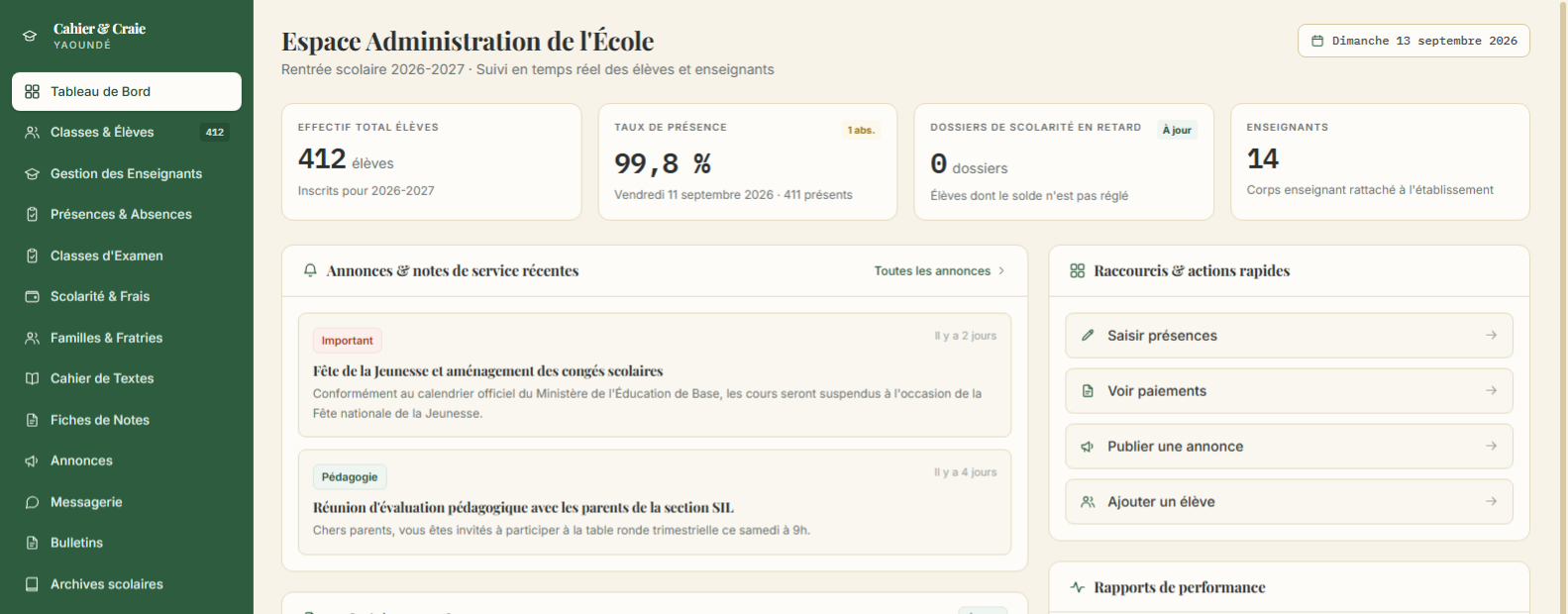This screenshot has width=1568, height=614.
Task: Click the document icon on Voir paiements
Action: (1088, 391)
